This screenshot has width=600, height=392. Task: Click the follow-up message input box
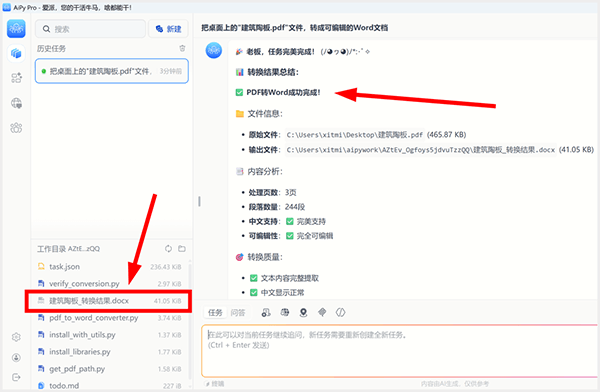point(400,350)
